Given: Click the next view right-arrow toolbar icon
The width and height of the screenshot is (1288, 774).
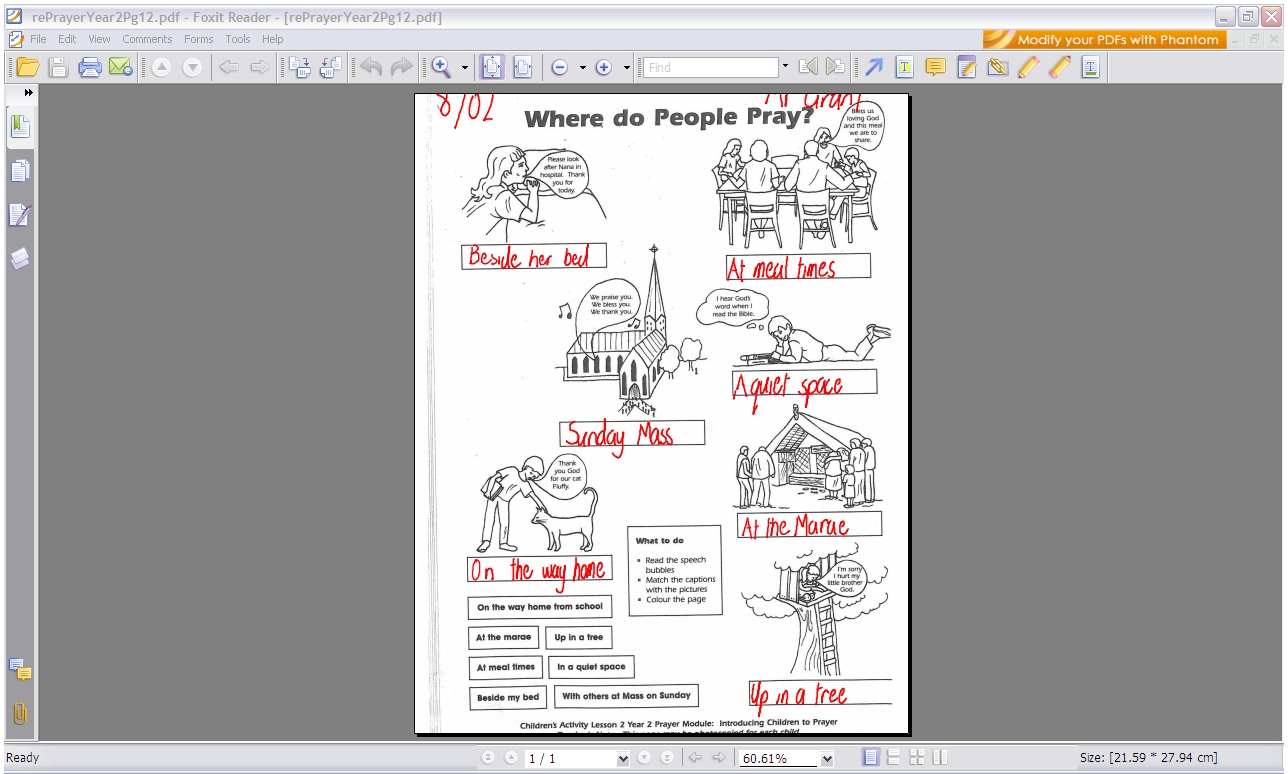Looking at the screenshot, I should (x=259, y=67).
